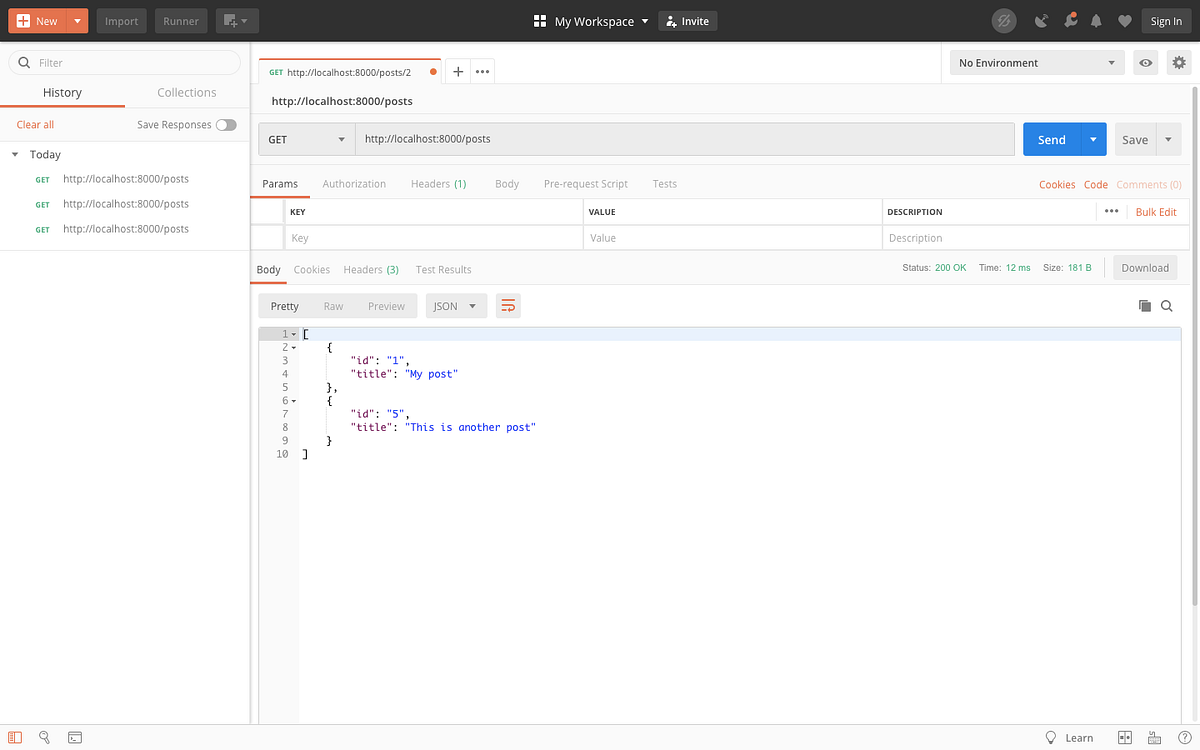Click the heart icon in the header
1200x750 pixels.
pyautogui.click(x=1125, y=21)
